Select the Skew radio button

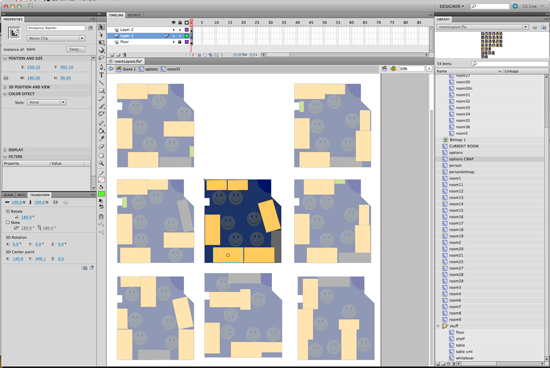click(x=8, y=222)
